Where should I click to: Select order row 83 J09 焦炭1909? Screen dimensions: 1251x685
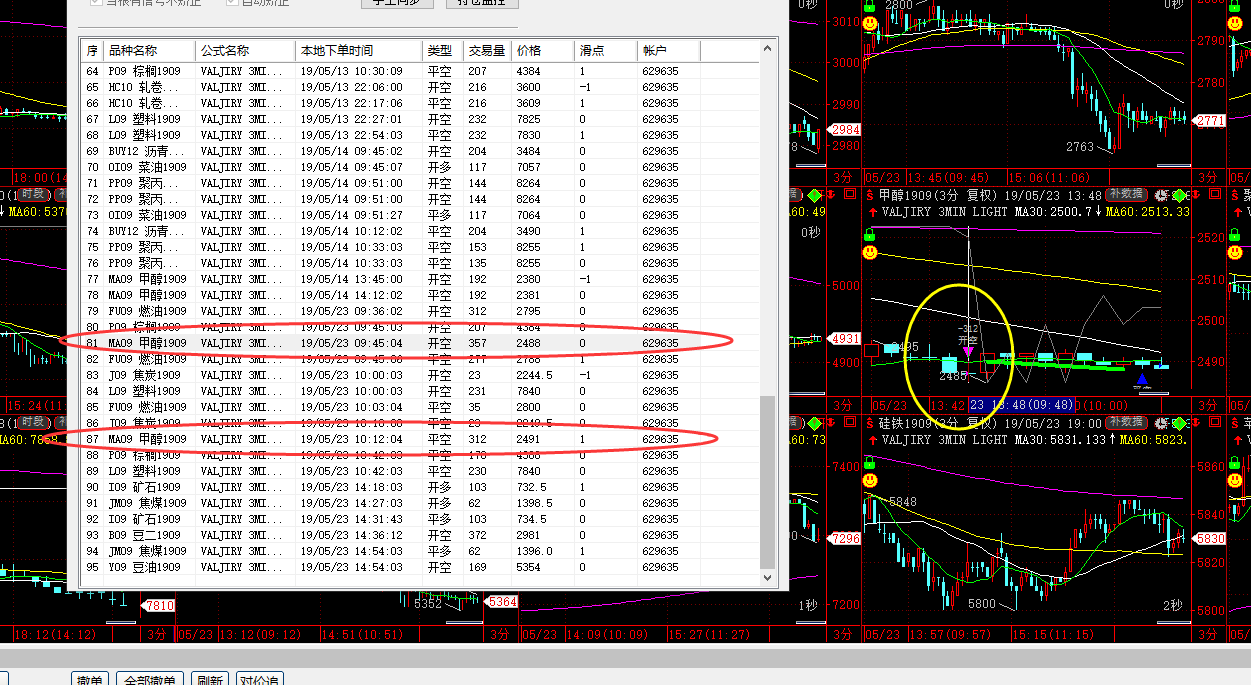point(421,375)
